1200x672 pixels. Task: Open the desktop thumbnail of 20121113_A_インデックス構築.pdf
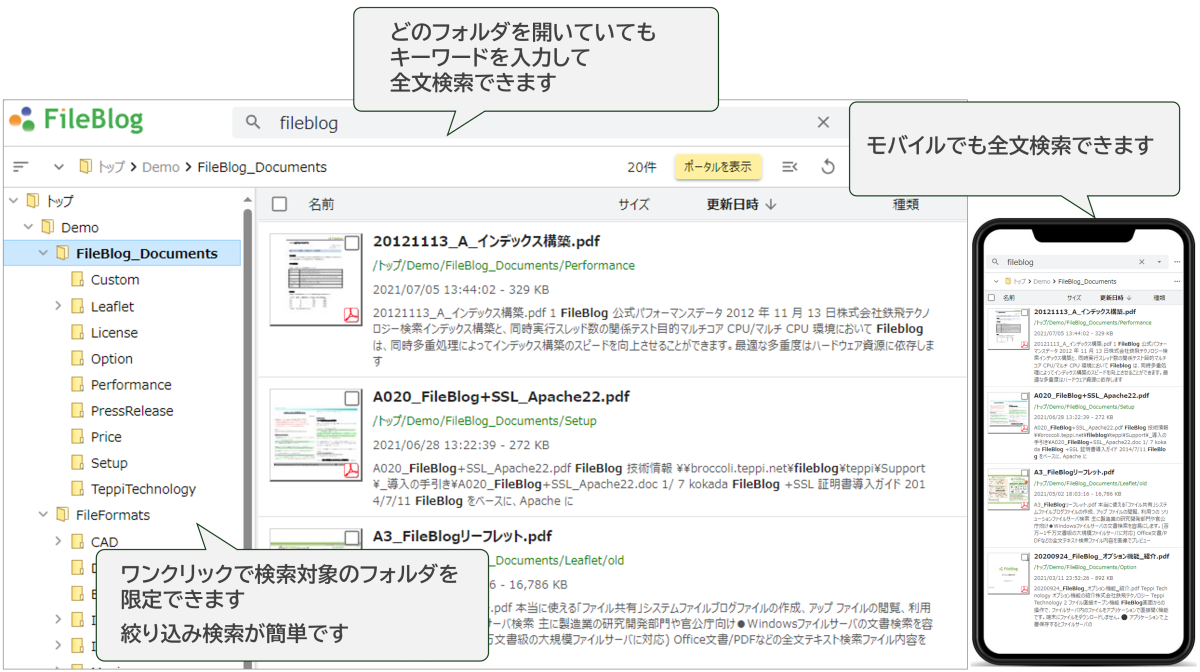pos(315,280)
